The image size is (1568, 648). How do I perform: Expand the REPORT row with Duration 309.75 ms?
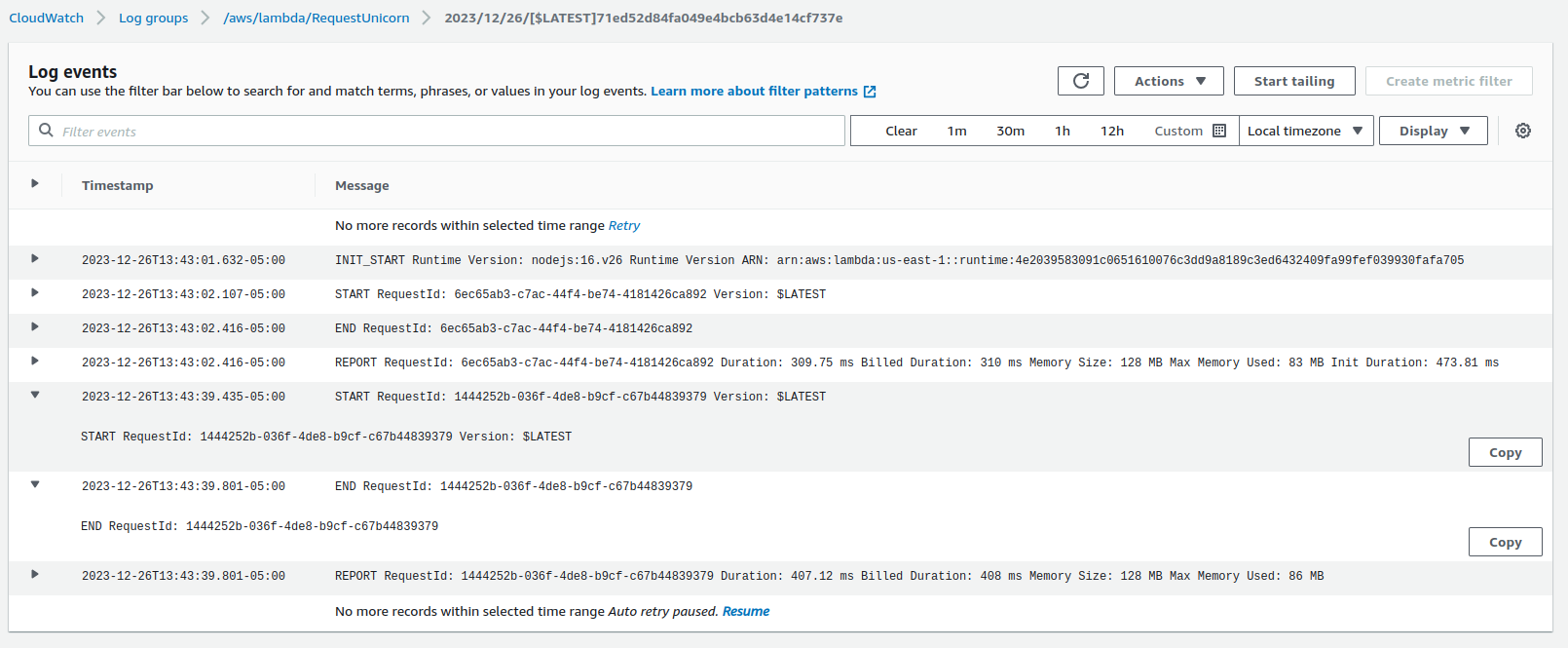(35, 362)
